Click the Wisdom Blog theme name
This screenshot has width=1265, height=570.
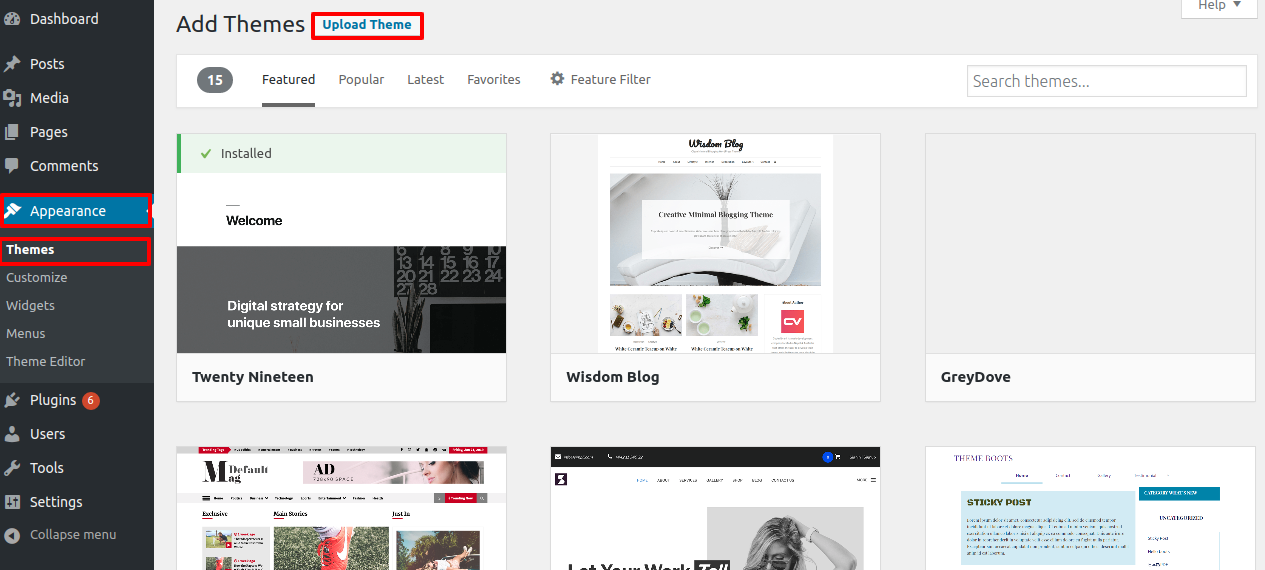(613, 377)
